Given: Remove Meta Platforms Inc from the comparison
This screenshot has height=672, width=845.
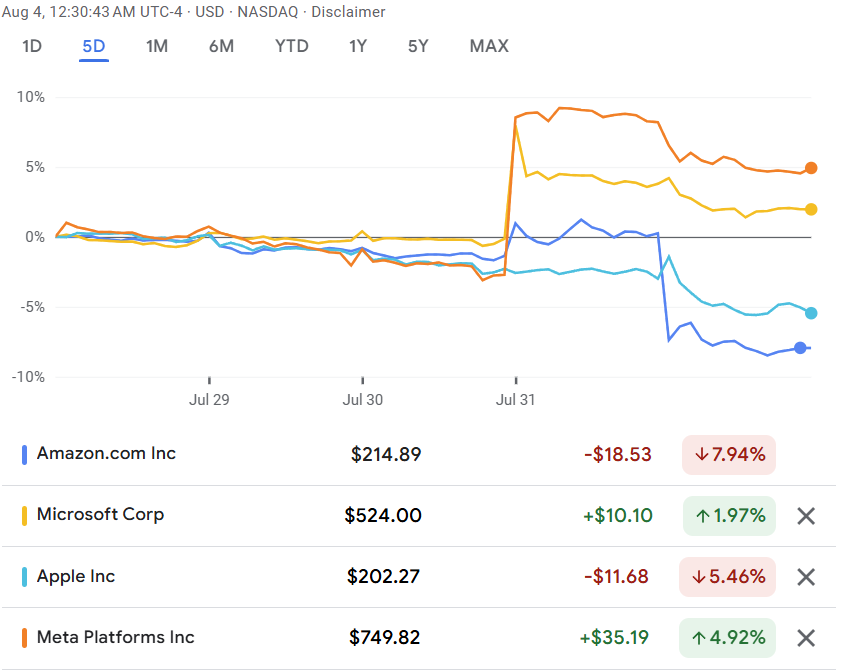Looking at the screenshot, I should [x=806, y=638].
